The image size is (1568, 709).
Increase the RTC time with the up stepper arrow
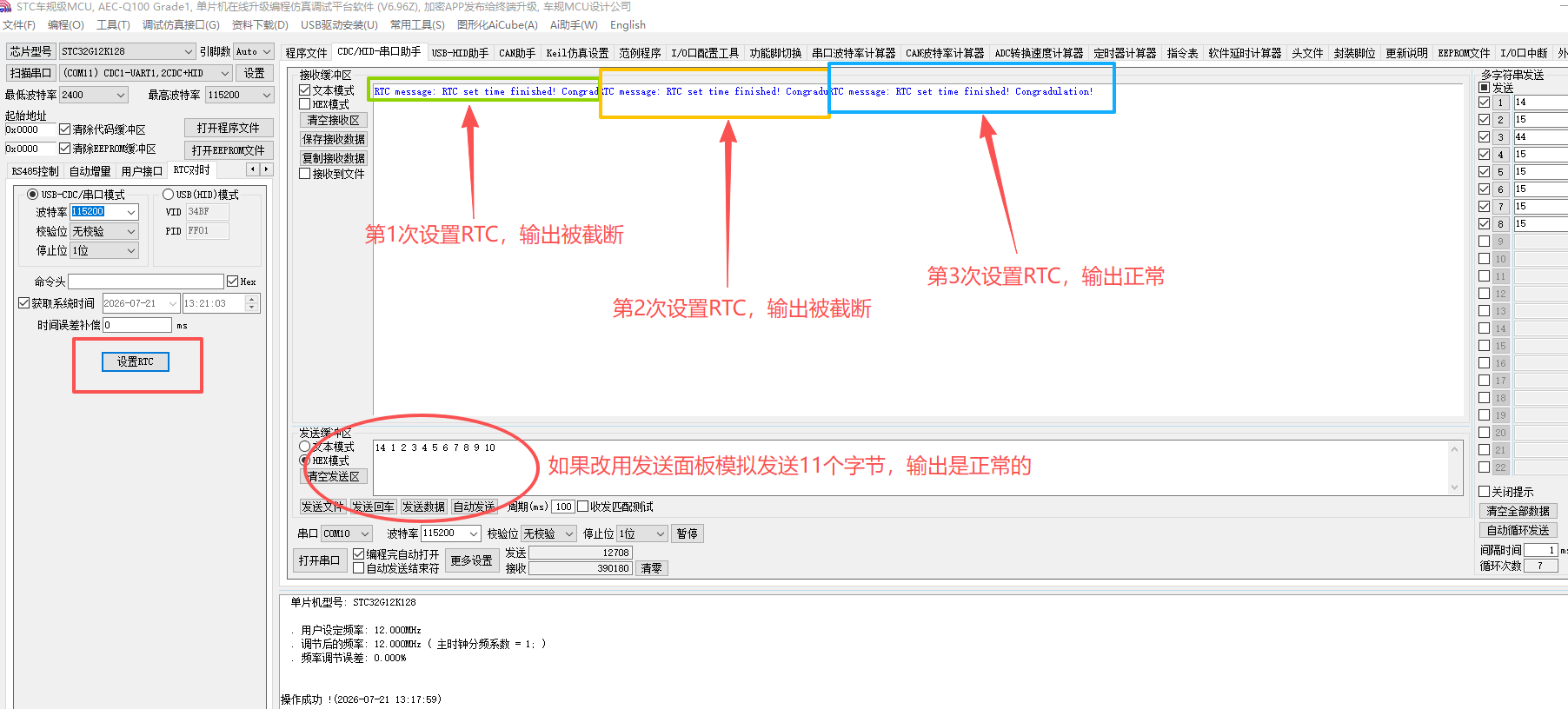252,300
